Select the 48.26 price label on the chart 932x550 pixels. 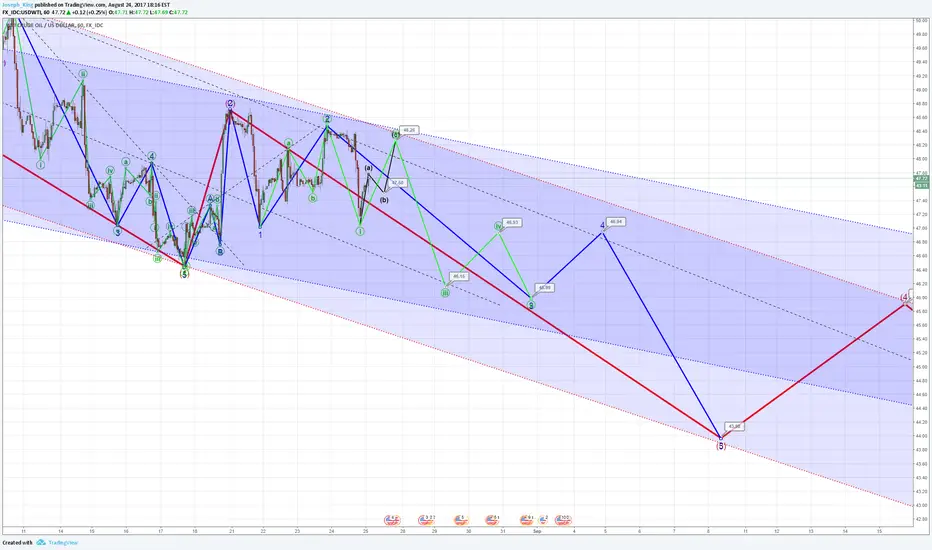pyautogui.click(x=408, y=130)
